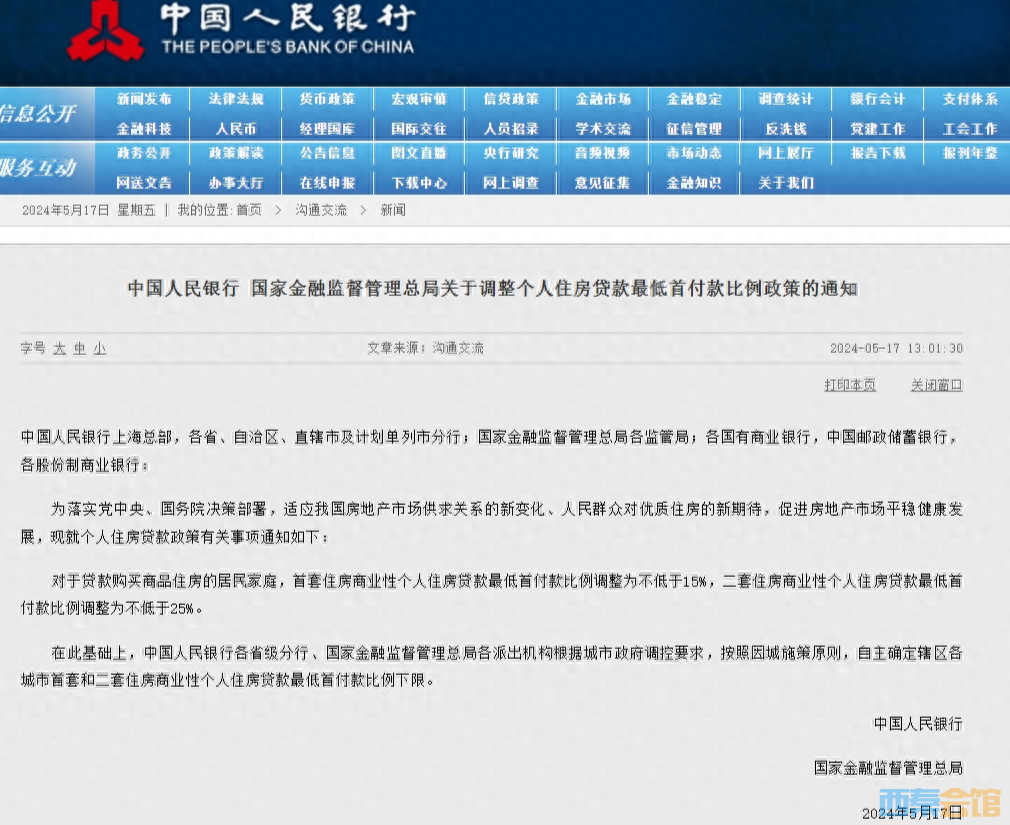Open the 新闻发布 menu item
The width and height of the screenshot is (1010, 825).
click(144, 99)
